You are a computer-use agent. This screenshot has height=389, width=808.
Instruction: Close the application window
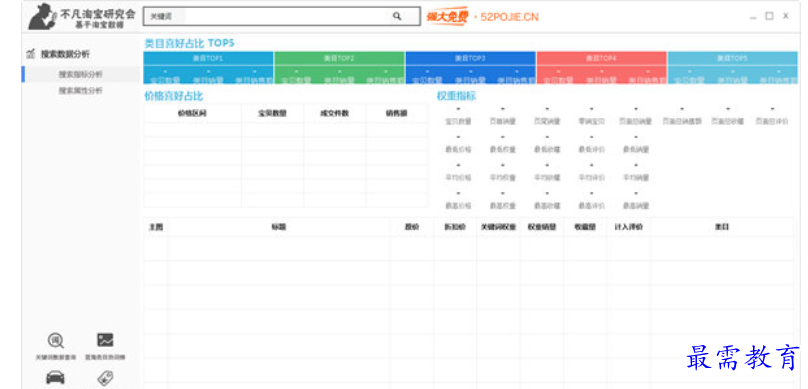point(785,16)
